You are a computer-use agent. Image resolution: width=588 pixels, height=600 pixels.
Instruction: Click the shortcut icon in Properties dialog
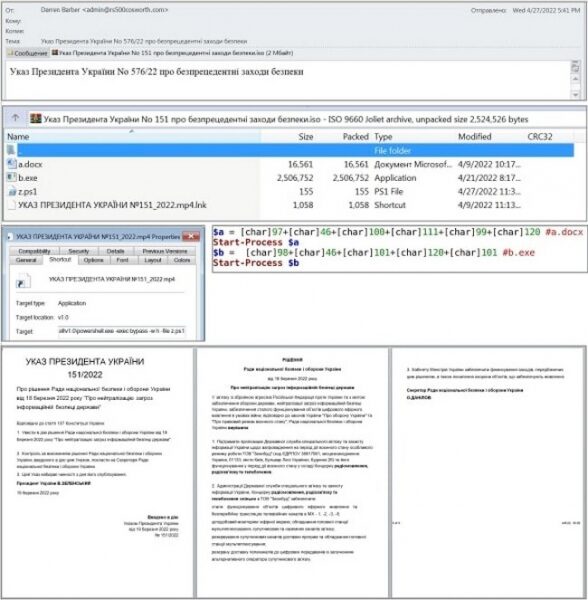pyautogui.click(x=23, y=280)
